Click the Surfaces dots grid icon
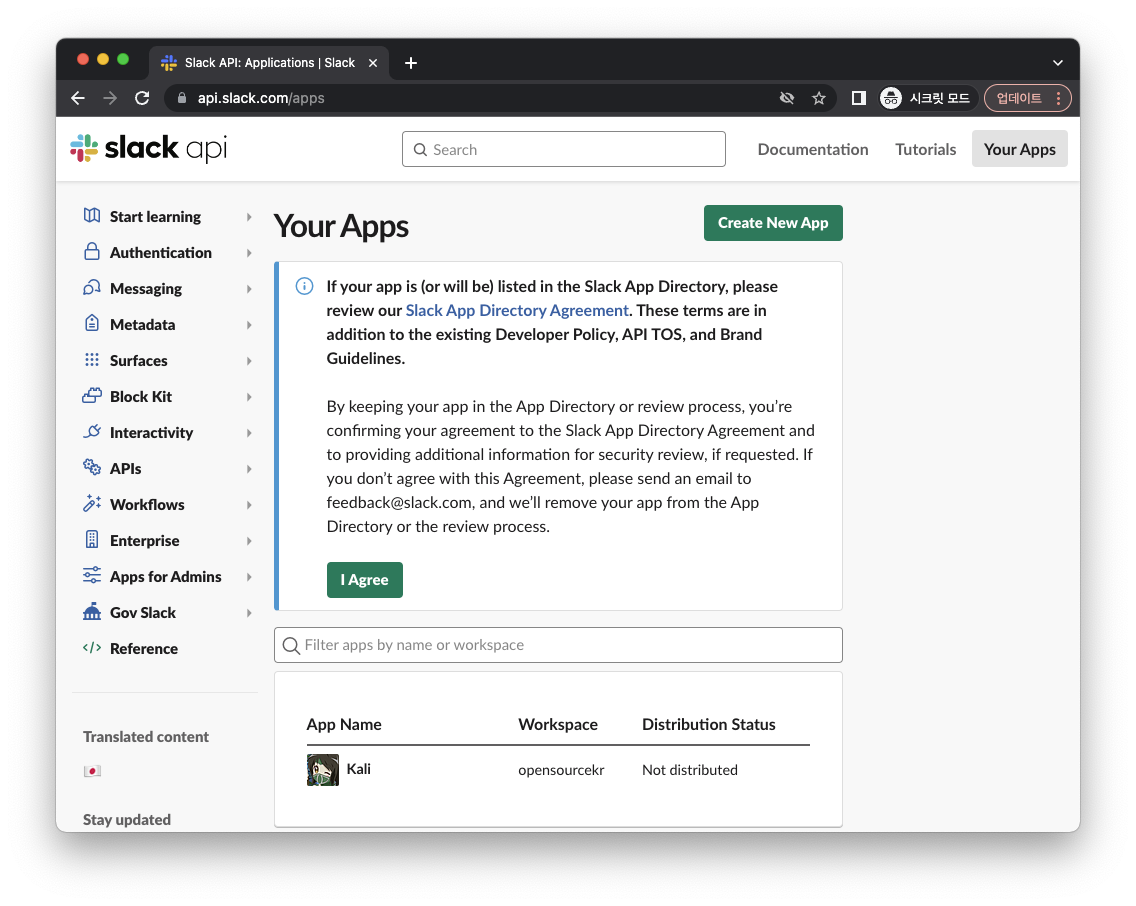The width and height of the screenshot is (1136, 906). tap(92, 359)
